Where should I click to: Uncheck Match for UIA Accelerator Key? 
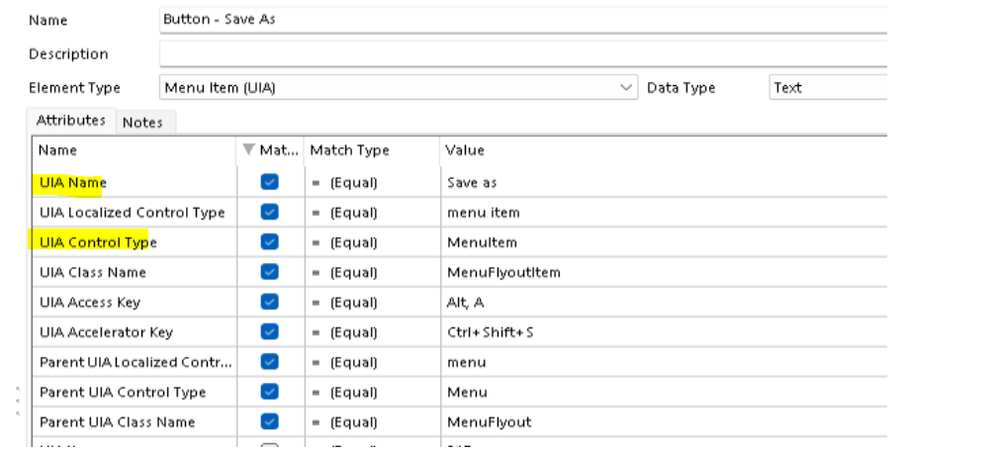[269, 332]
